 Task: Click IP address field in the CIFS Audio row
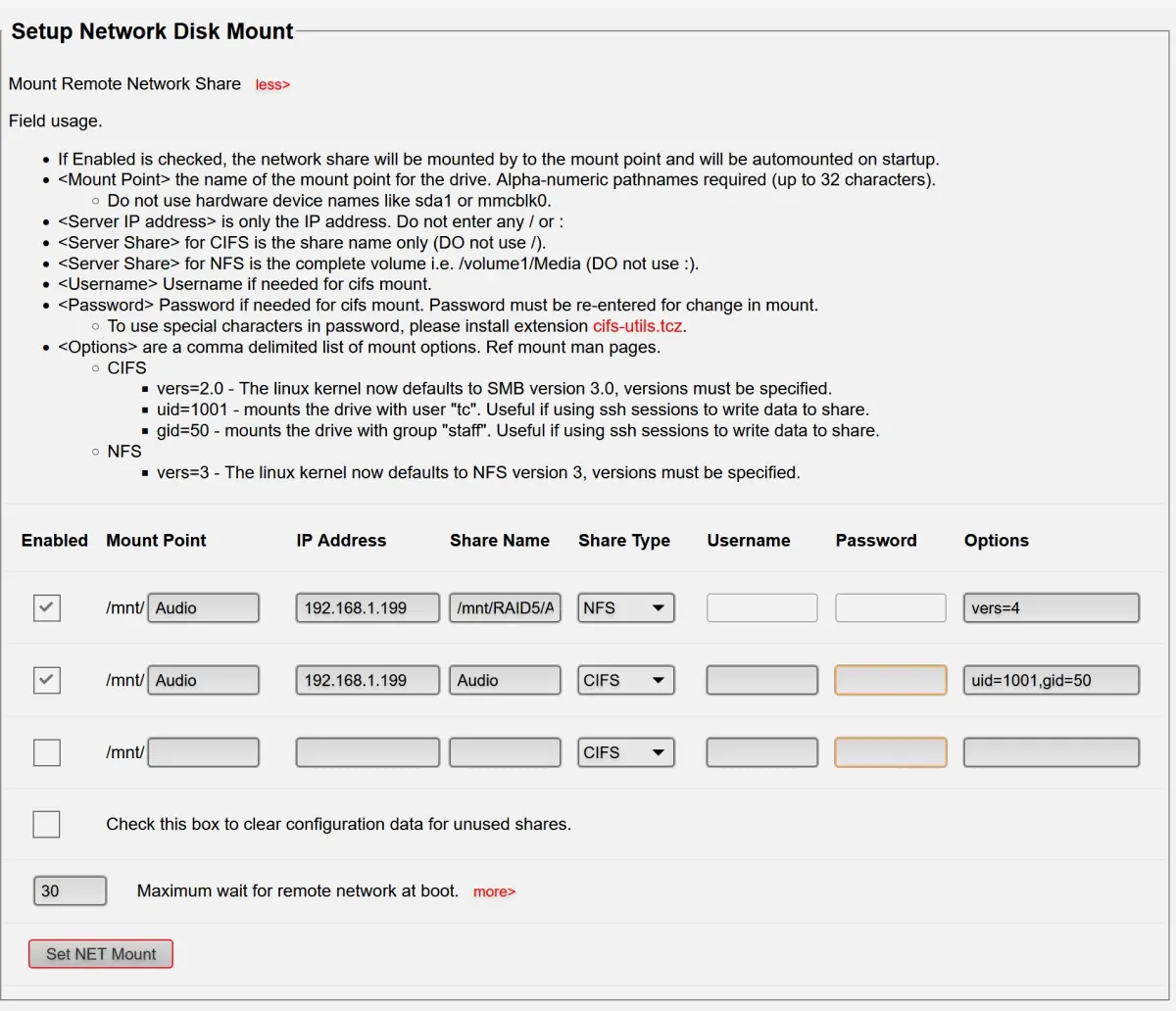click(367, 680)
